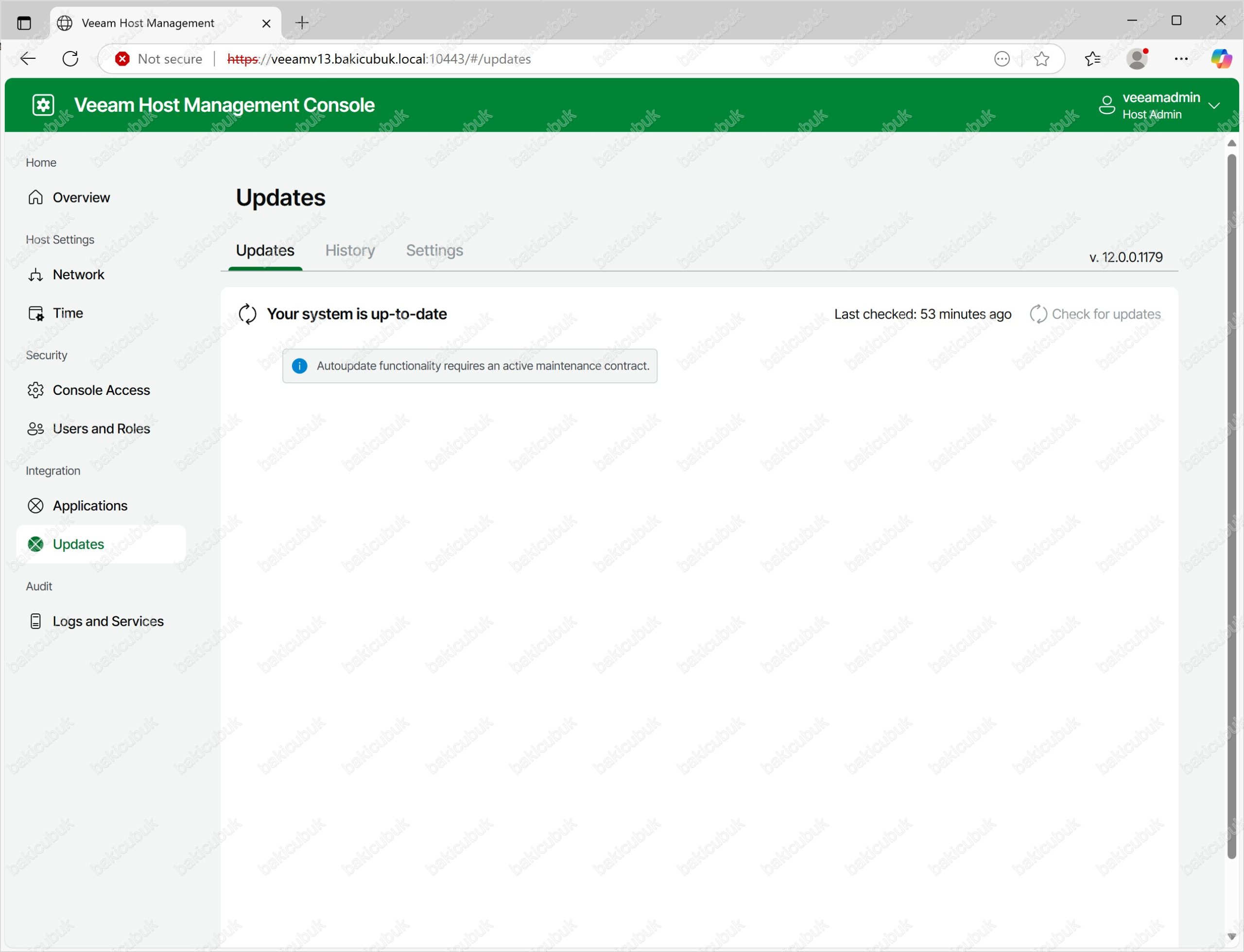Image resolution: width=1244 pixels, height=952 pixels.
Task: Select the Veeam Host Management browser tab
Action: click(165, 23)
